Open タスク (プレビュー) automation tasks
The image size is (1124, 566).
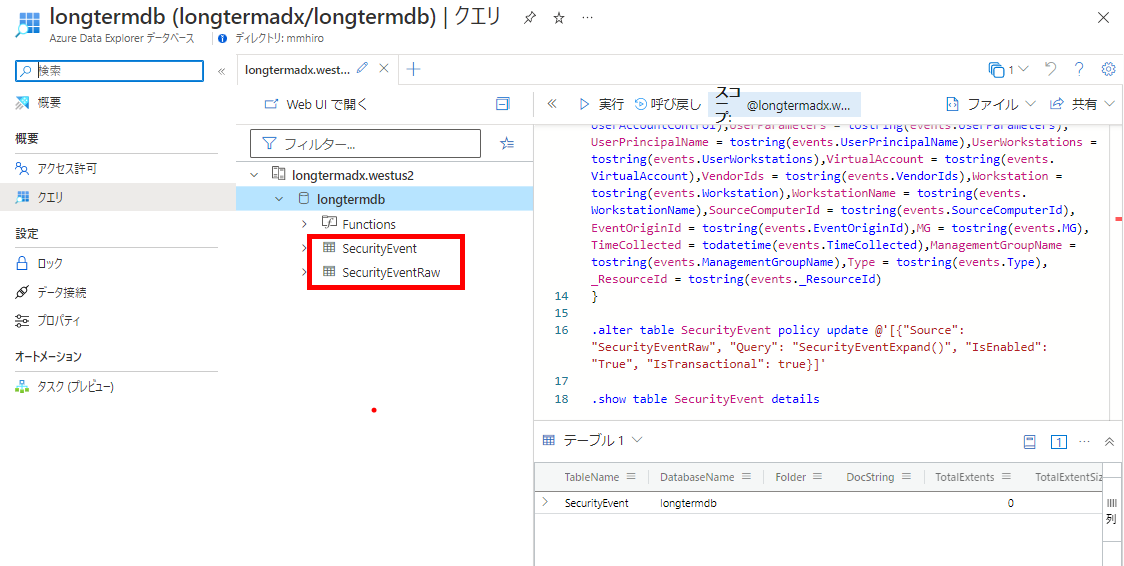coord(75,387)
